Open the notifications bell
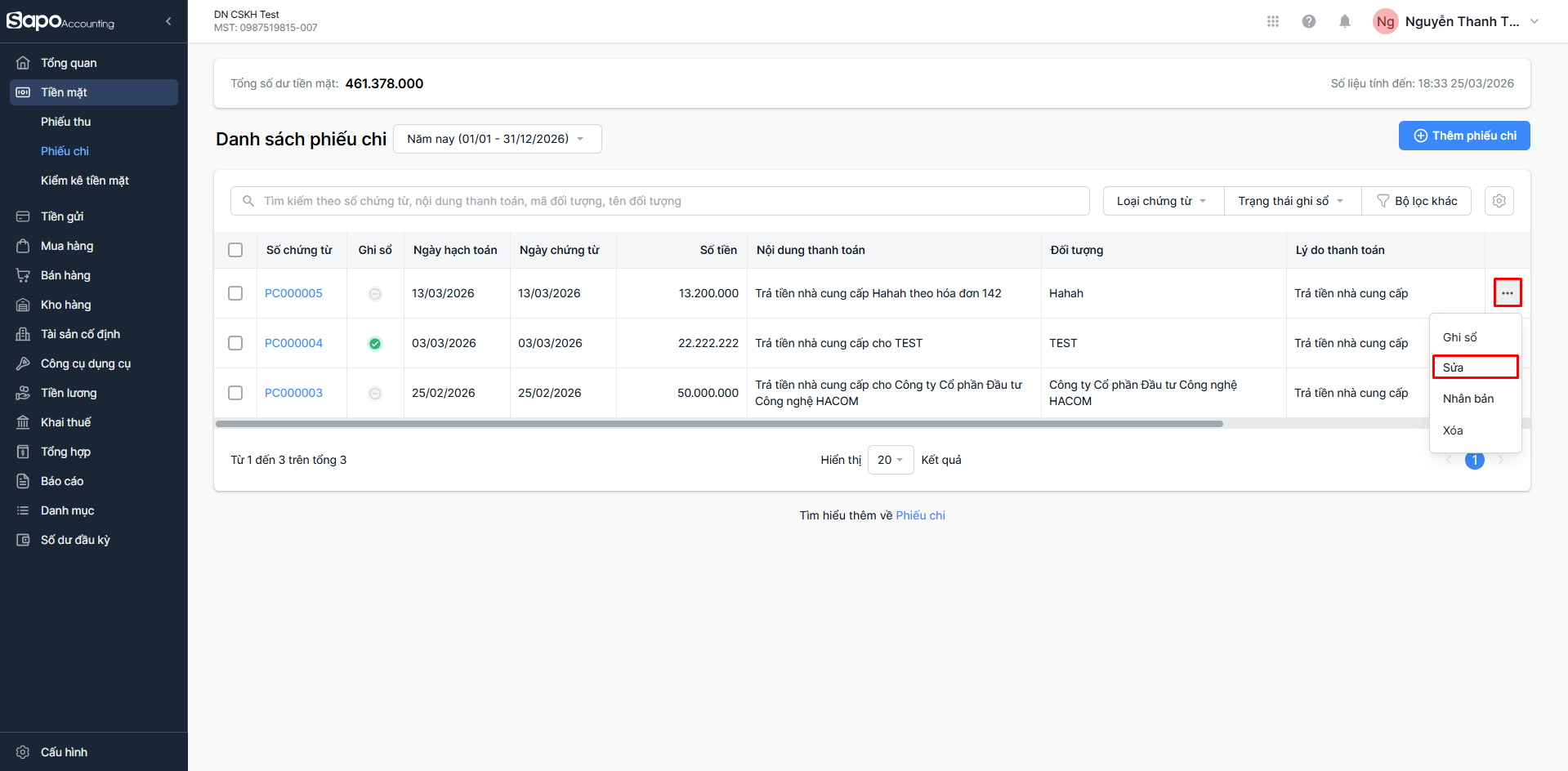This screenshot has height=771, width=1568. pyautogui.click(x=1344, y=21)
